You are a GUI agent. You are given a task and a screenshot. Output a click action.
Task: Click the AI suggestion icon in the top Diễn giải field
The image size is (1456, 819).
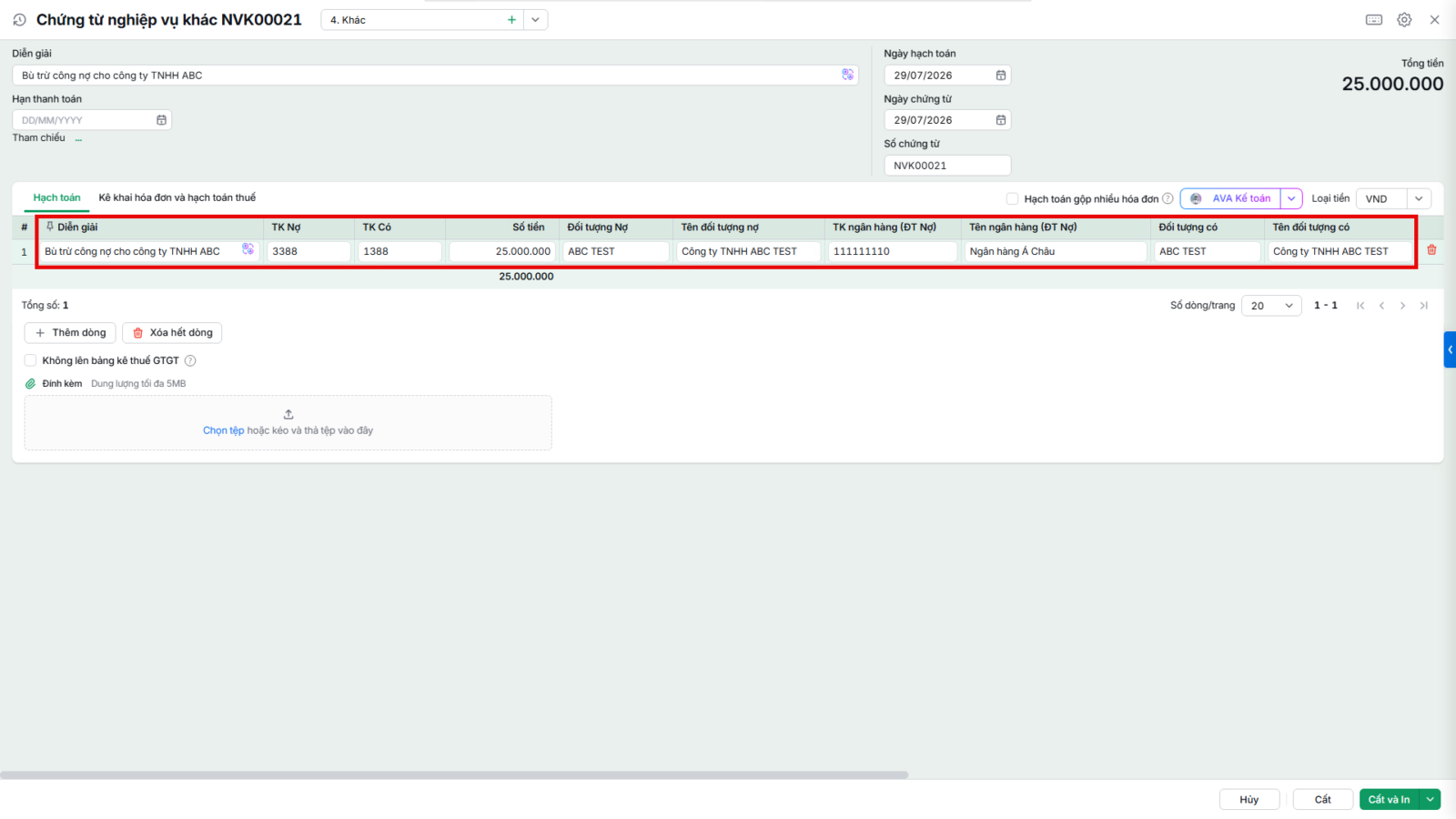pos(847,75)
